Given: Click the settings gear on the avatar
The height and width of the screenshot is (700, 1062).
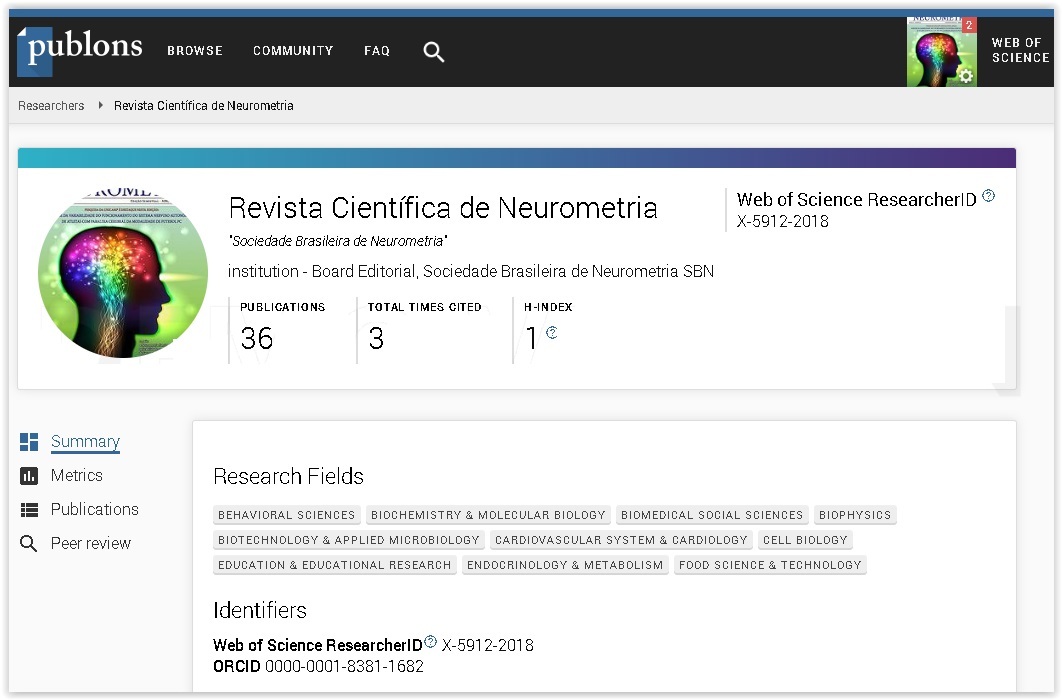Looking at the screenshot, I should pos(967,76).
